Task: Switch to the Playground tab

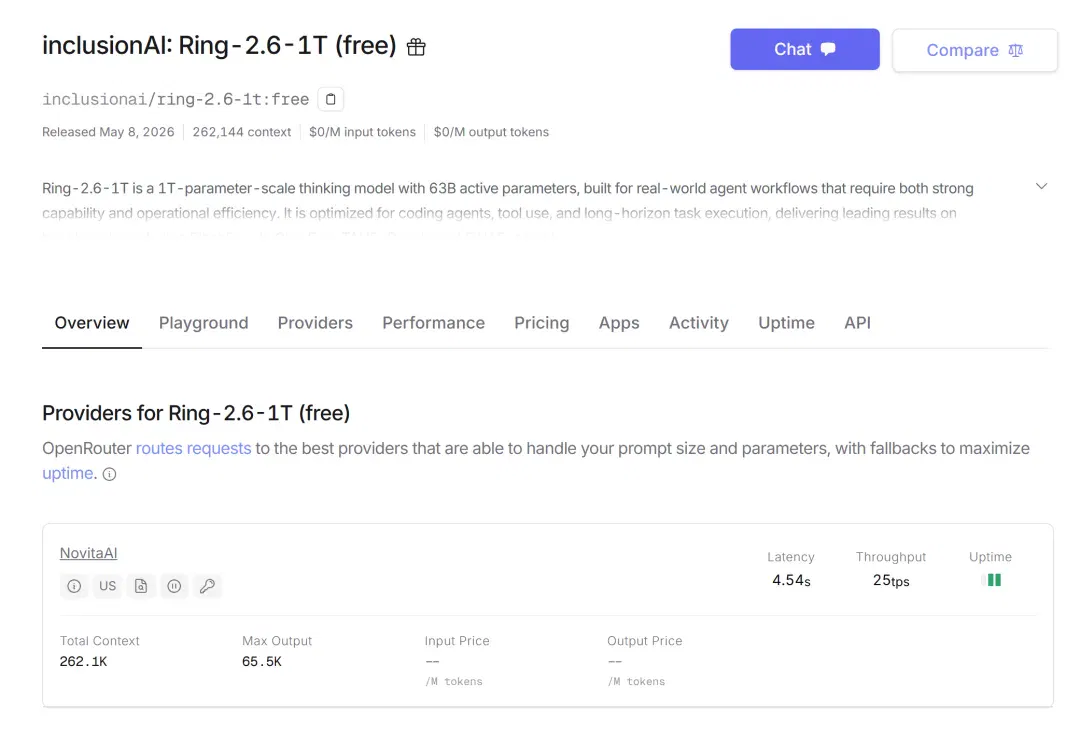Action: (x=203, y=323)
